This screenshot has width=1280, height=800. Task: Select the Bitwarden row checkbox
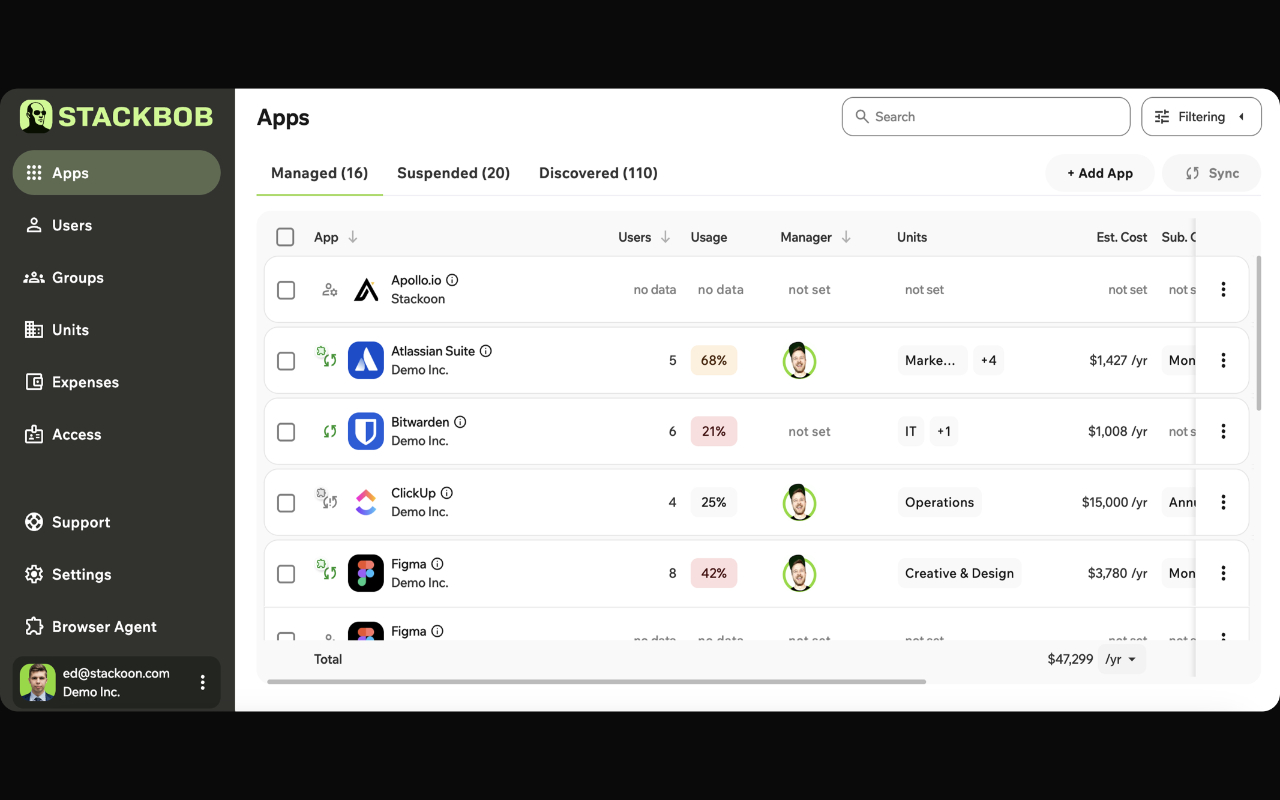click(x=286, y=432)
